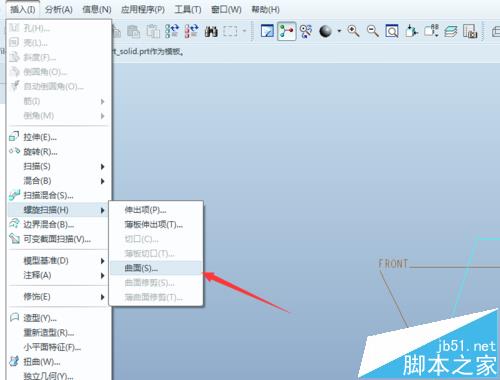Click the Orient Mode icon

(x=306, y=31)
